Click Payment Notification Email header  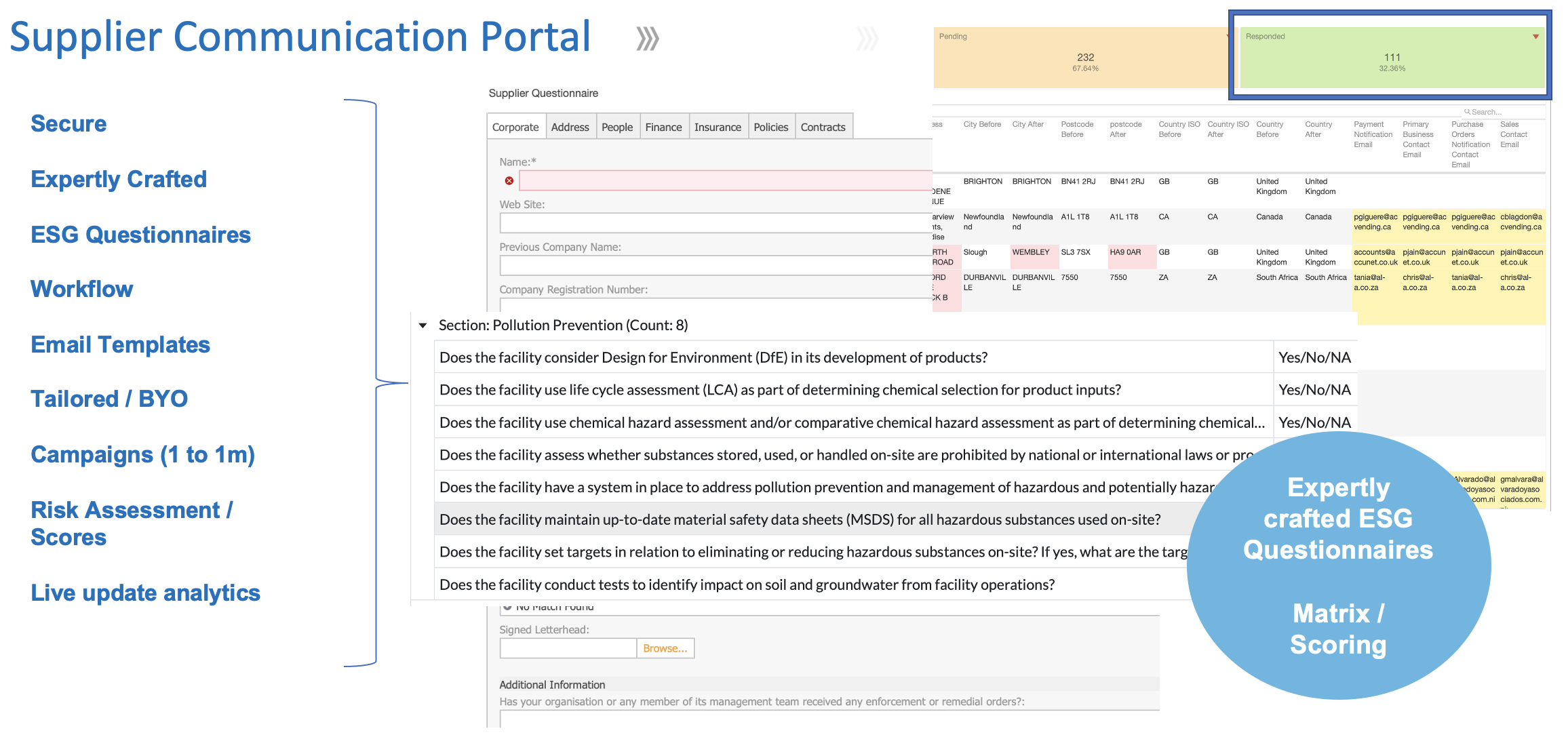tap(1373, 134)
